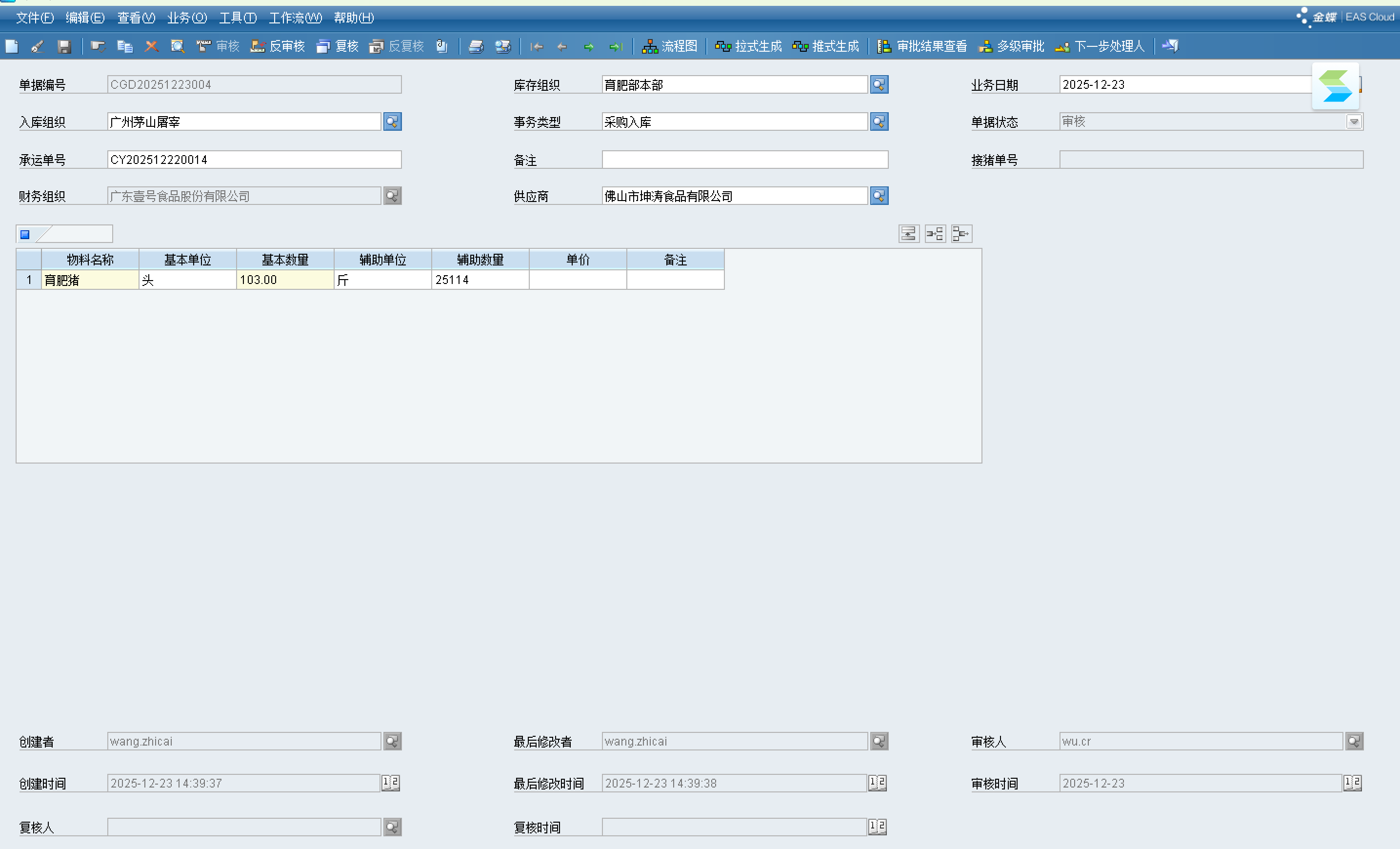Image resolution: width=1400 pixels, height=849 pixels.
Task: Click the print icon in toolbar
Action: point(476,46)
